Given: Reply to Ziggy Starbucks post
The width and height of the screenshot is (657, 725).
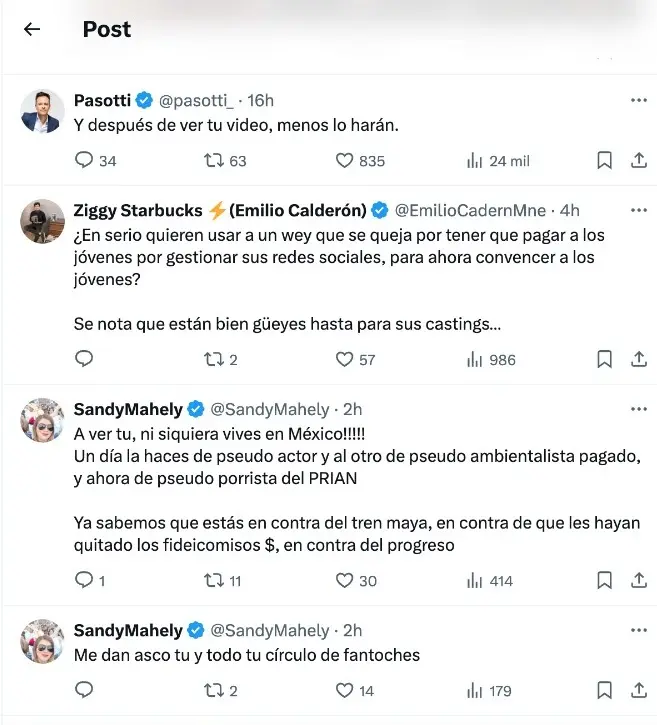Looking at the screenshot, I should click(85, 359).
